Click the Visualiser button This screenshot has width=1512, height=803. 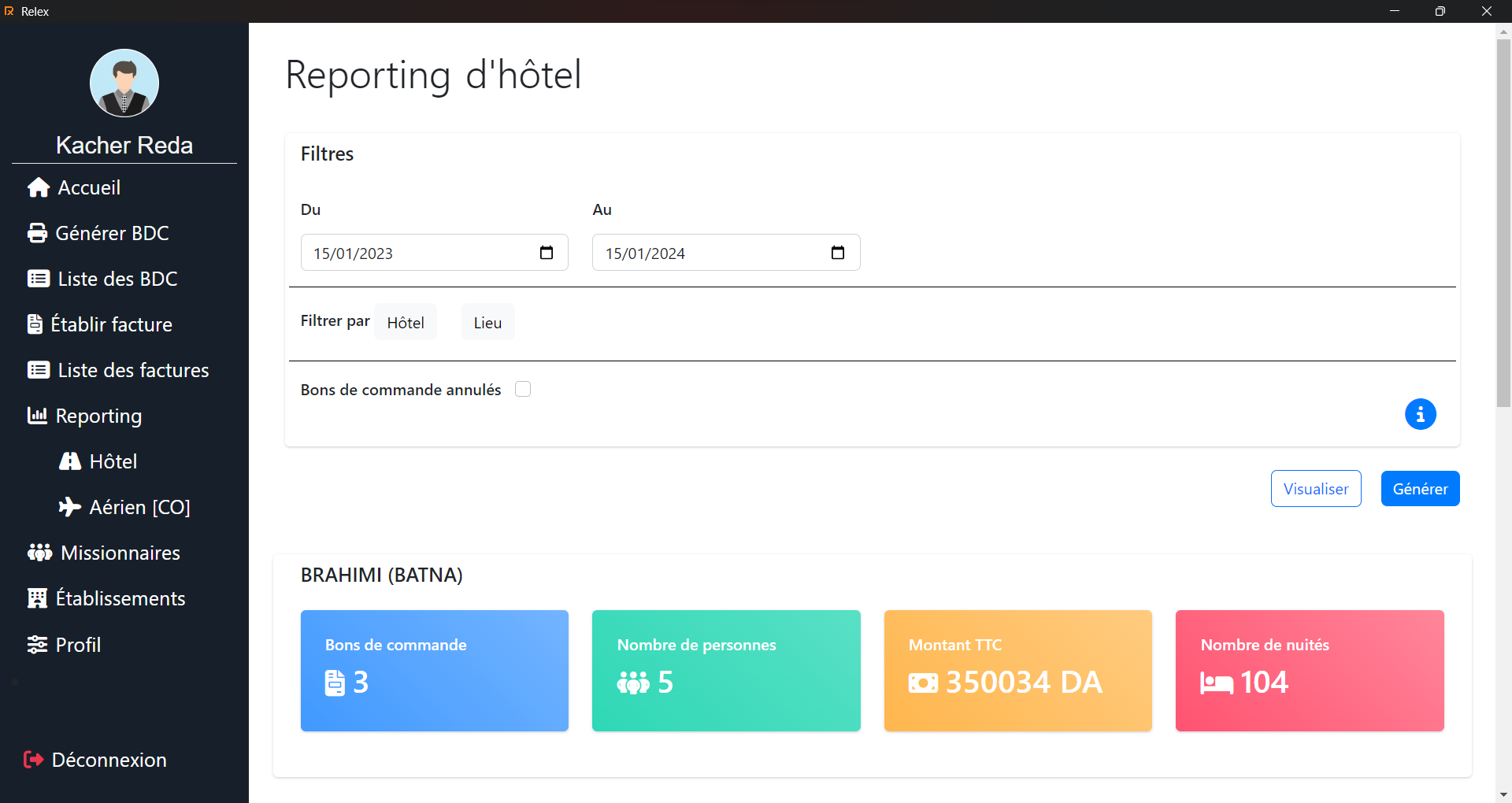click(x=1316, y=489)
